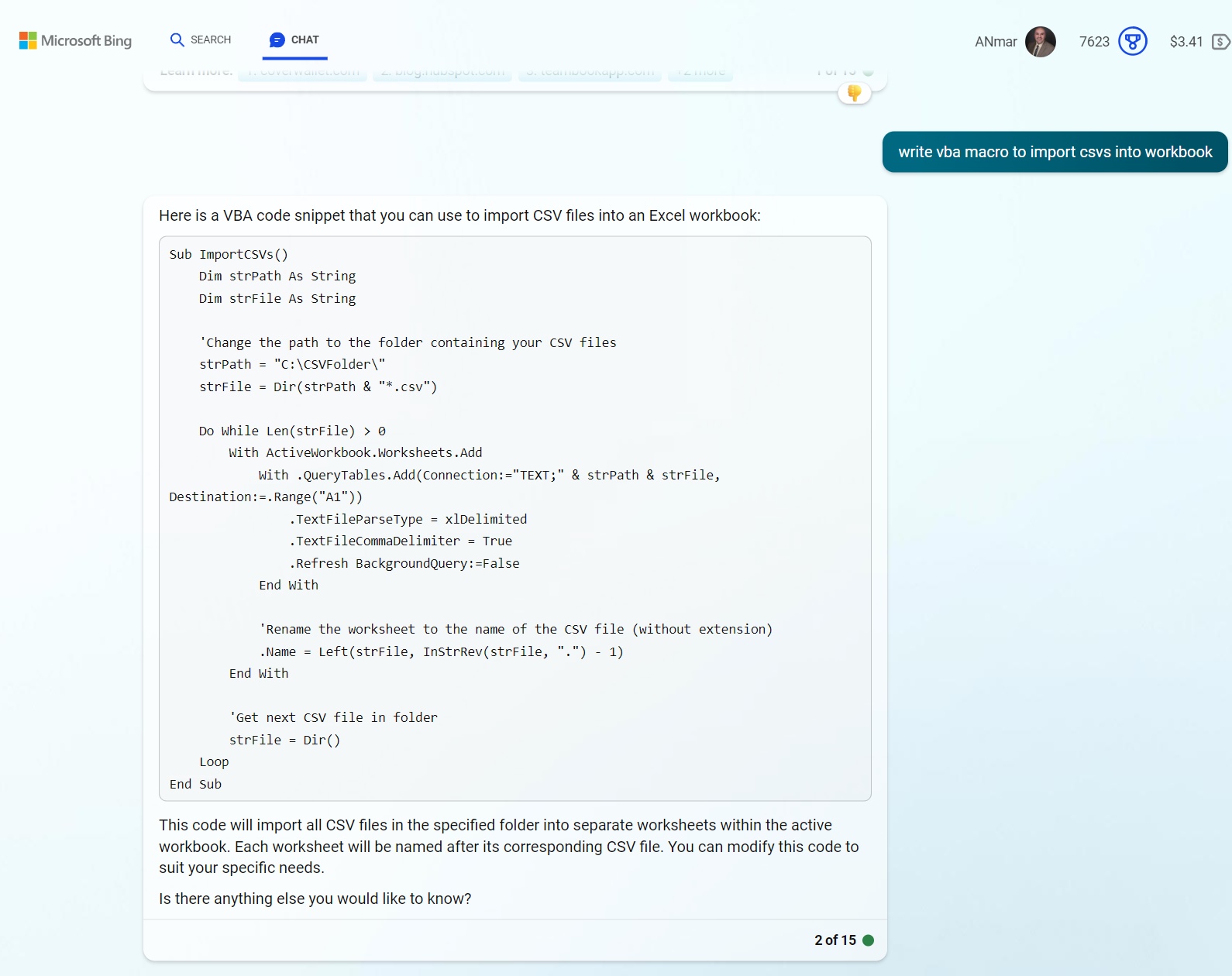Switch to the Chat tab
Image resolution: width=1232 pixels, height=976 pixels.
[294, 40]
